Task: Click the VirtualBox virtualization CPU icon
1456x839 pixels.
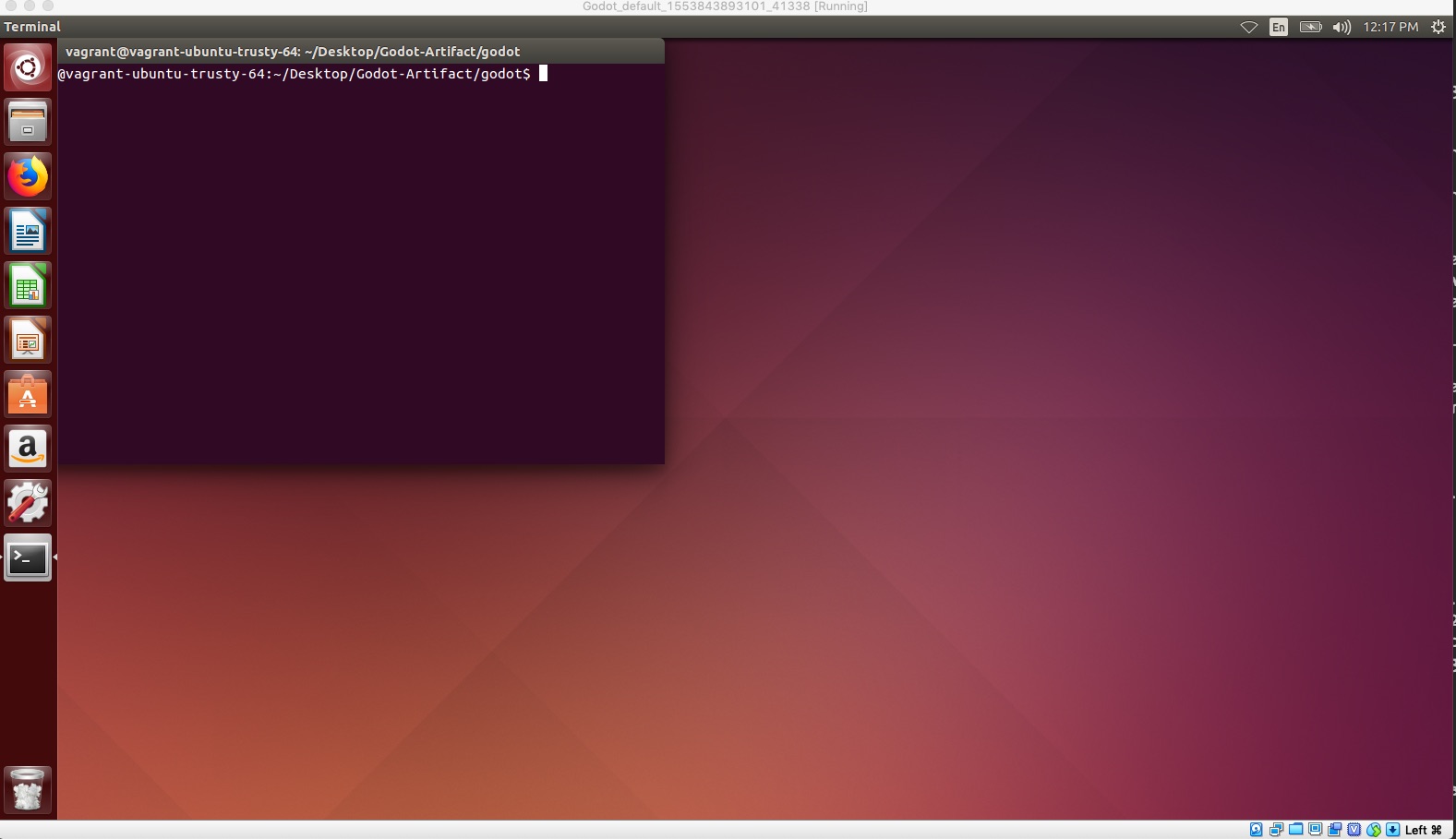Action: [x=1354, y=829]
